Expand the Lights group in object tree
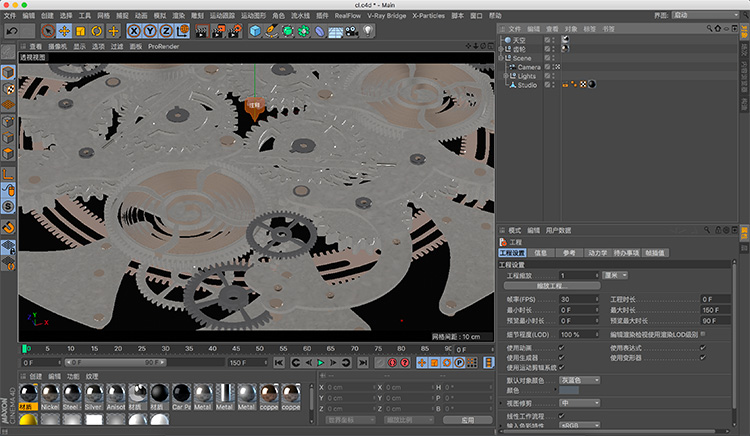 click(x=506, y=76)
